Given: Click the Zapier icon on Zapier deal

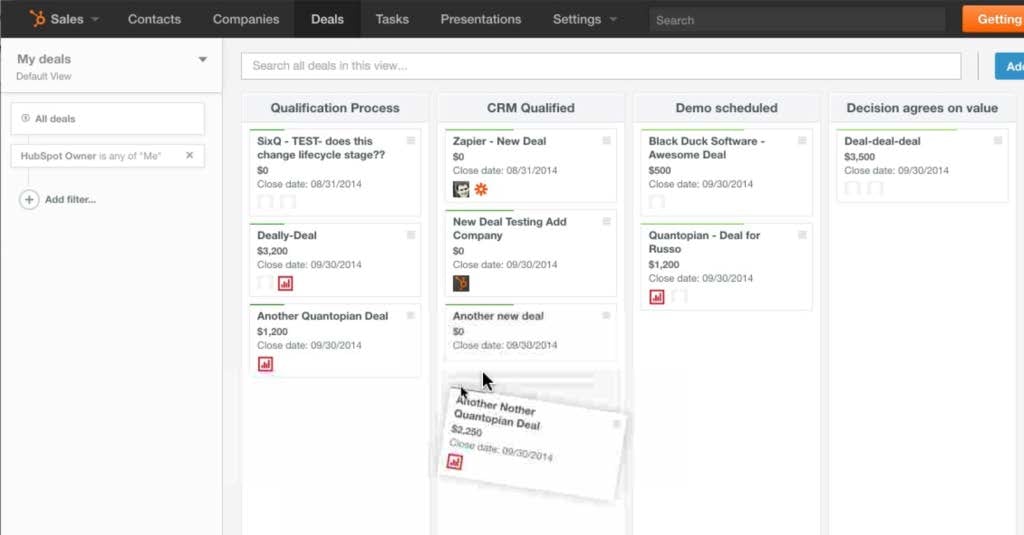Looking at the screenshot, I should point(481,189).
